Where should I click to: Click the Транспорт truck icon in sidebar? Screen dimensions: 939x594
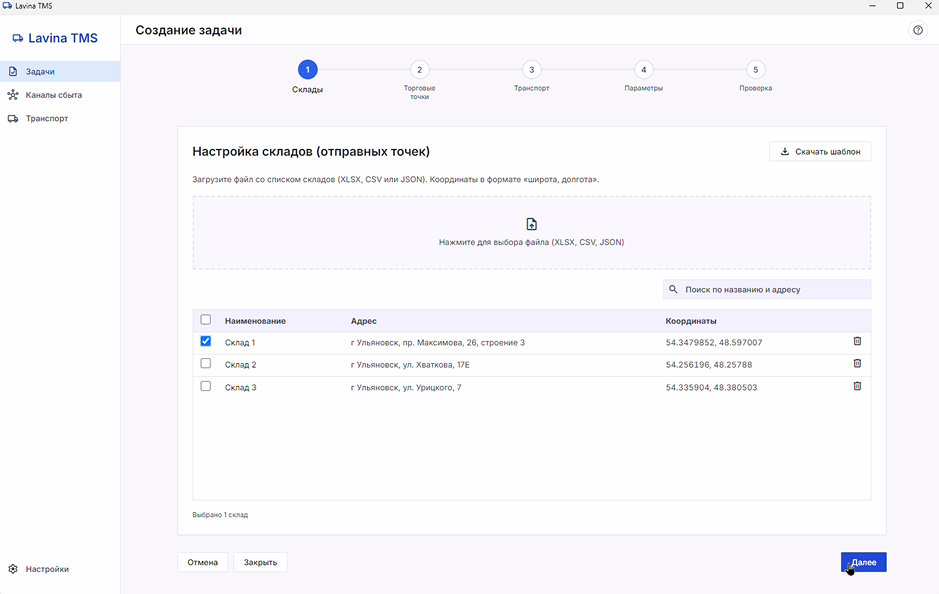[13, 119]
